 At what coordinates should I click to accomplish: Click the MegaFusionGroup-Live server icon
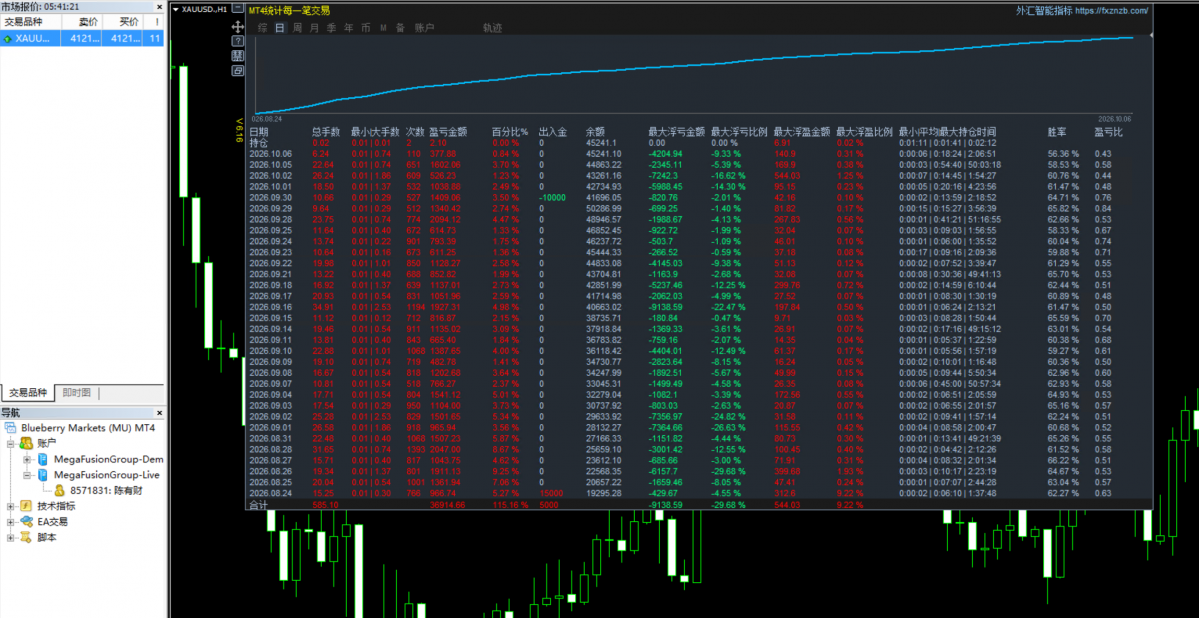click(x=43, y=475)
